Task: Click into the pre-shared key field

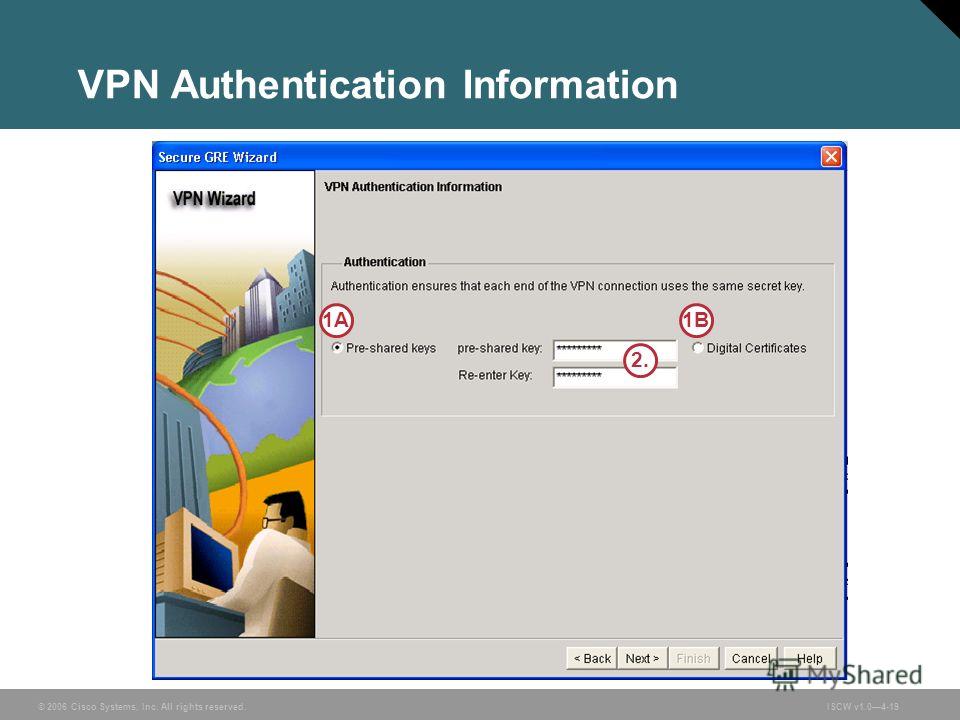Action: (615, 350)
